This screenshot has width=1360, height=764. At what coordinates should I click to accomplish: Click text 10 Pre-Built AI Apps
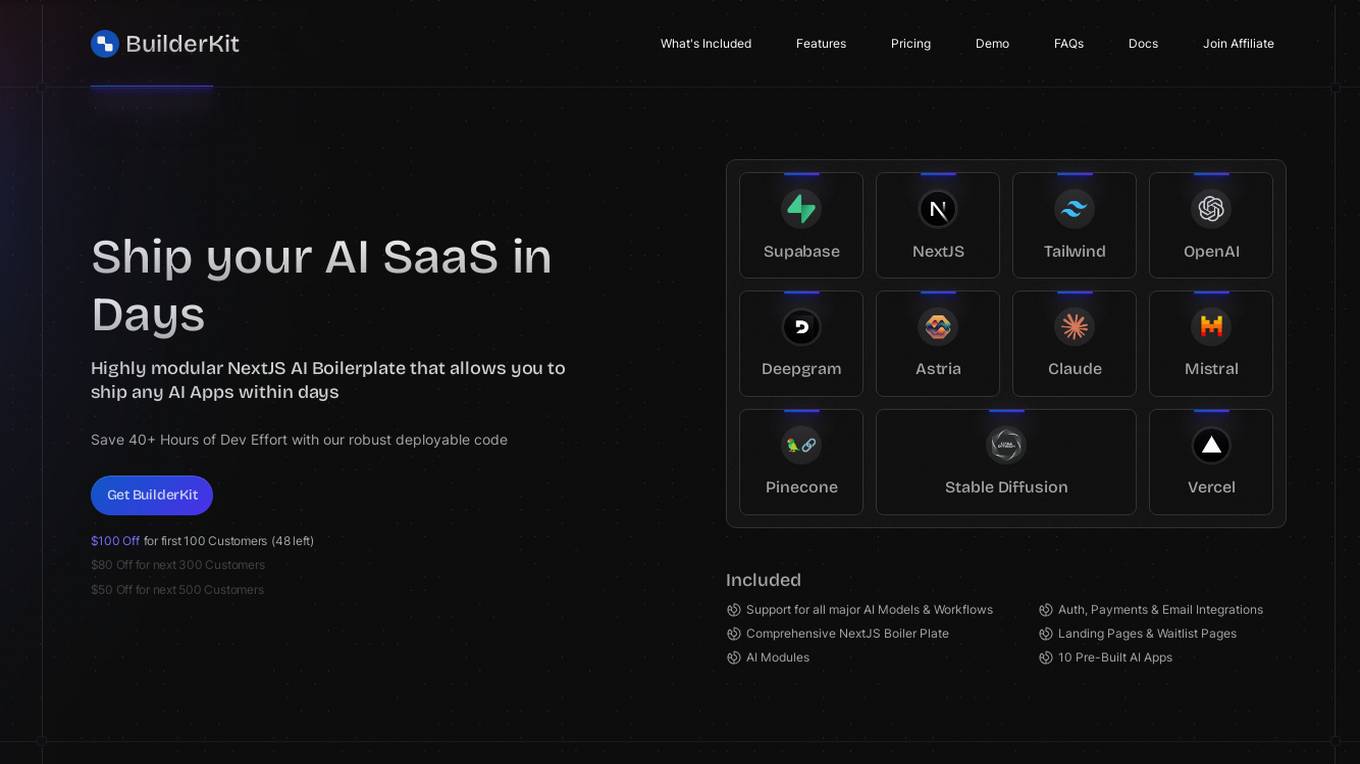coord(1115,658)
